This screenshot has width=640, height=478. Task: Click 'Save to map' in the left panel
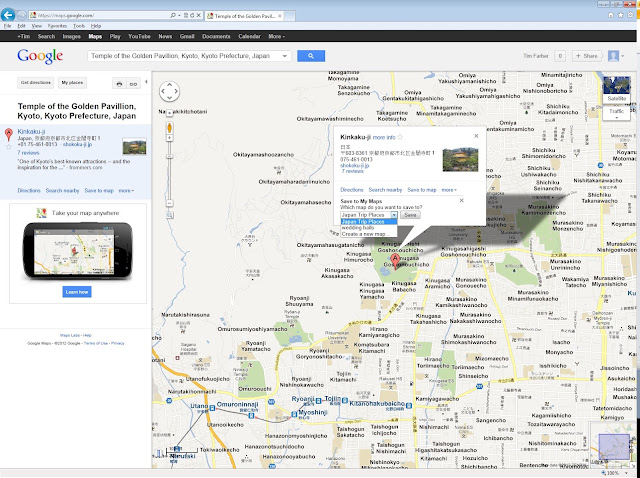(99, 191)
